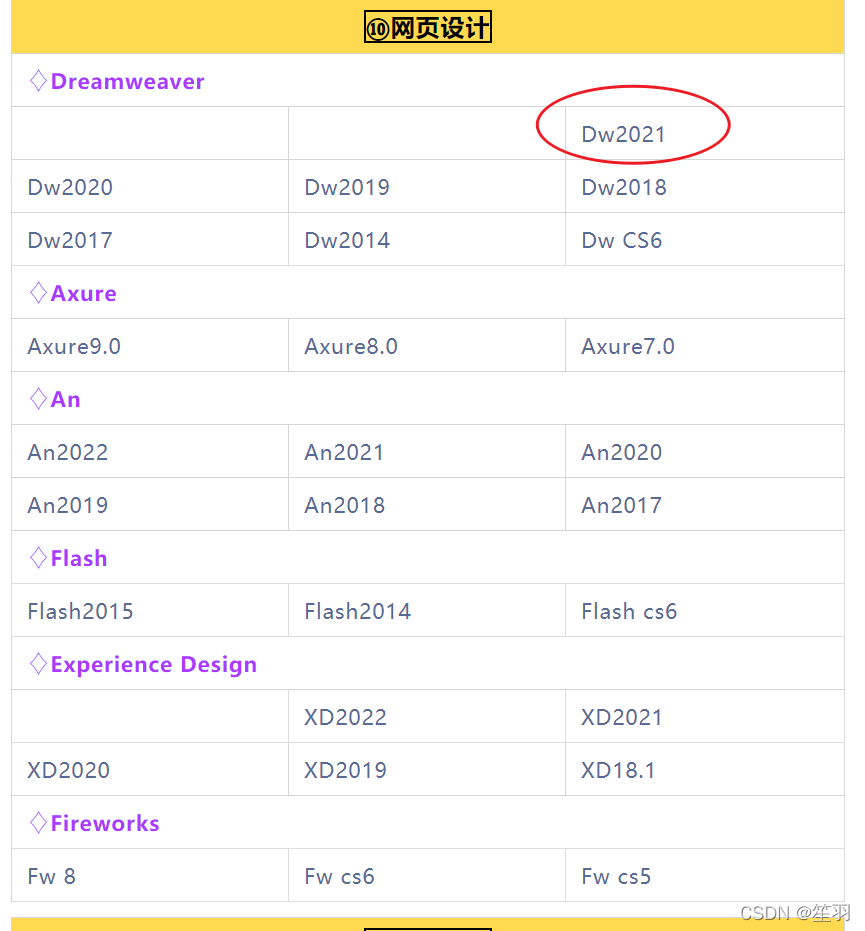Choose Dw2014 from the list
The width and height of the screenshot is (865, 931).
click(347, 240)
